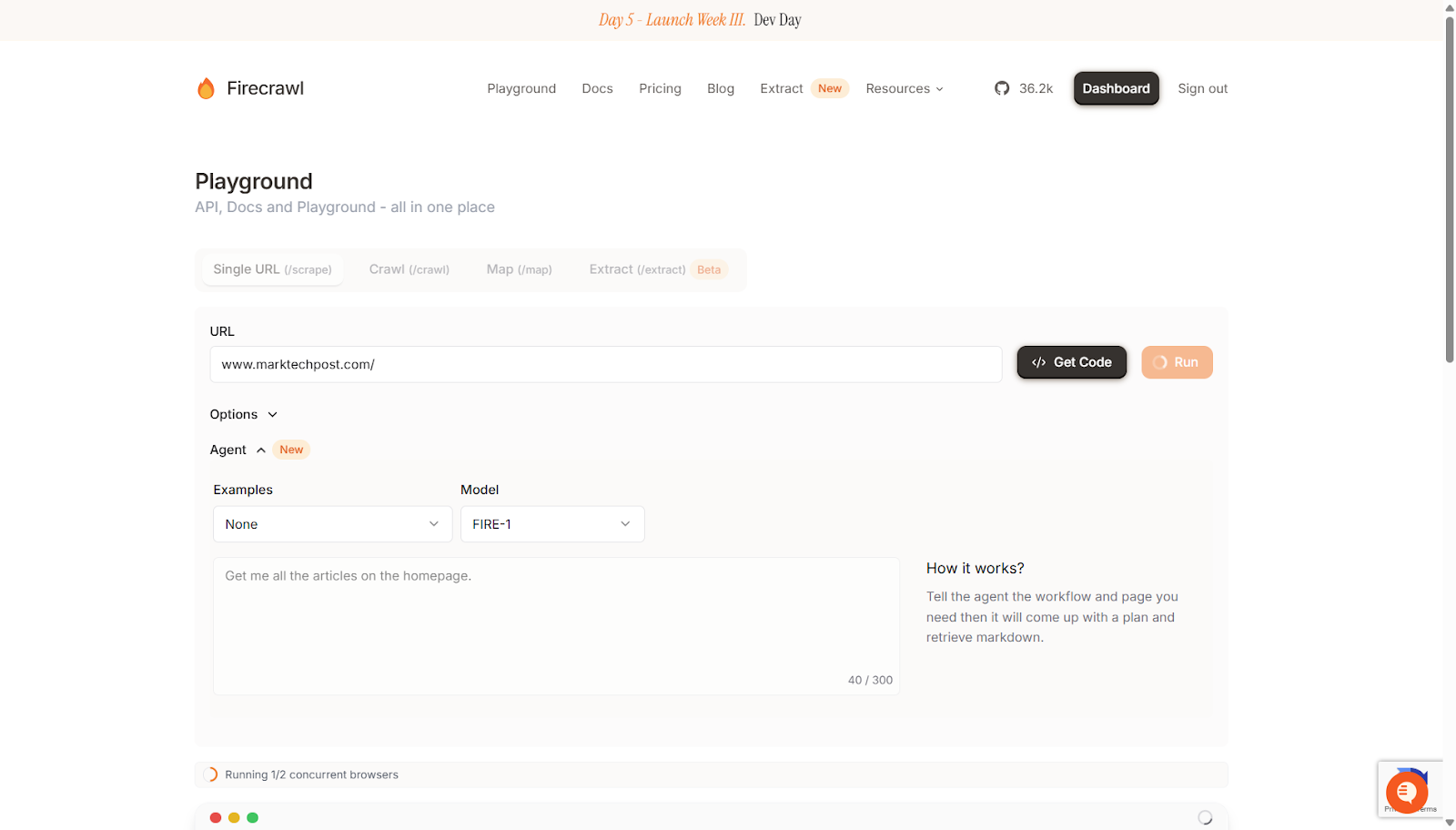1456x830 pixels.
Task: Click the scrollbar down arrow
Action: pyautogui.click(x=1450, y=823)
